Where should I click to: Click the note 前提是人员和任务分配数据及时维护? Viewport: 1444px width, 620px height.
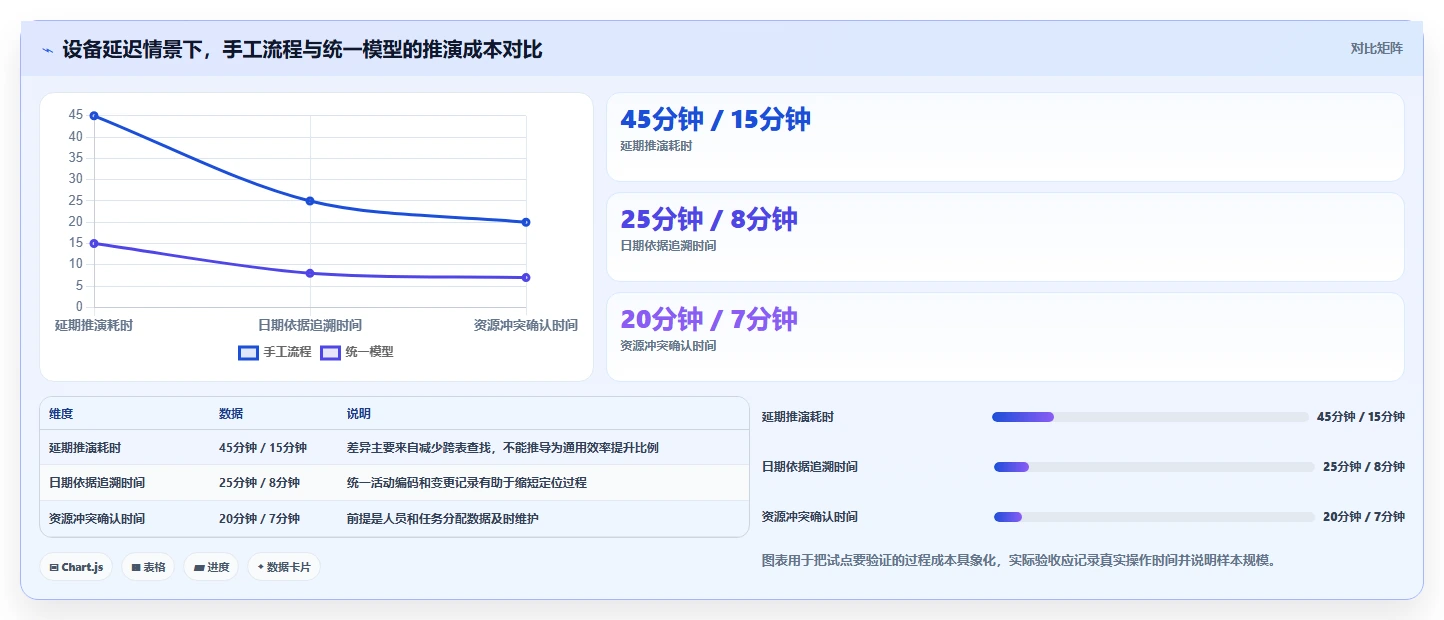click(x=443, y=519)
